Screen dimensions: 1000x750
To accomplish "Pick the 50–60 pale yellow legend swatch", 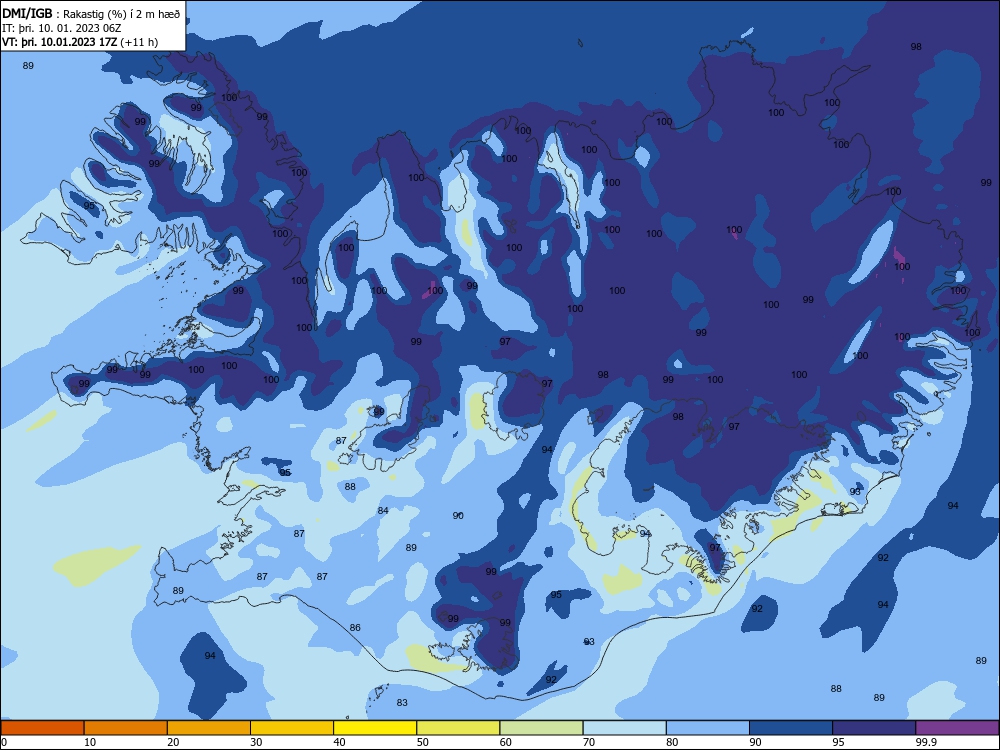I will click(458, 728).
